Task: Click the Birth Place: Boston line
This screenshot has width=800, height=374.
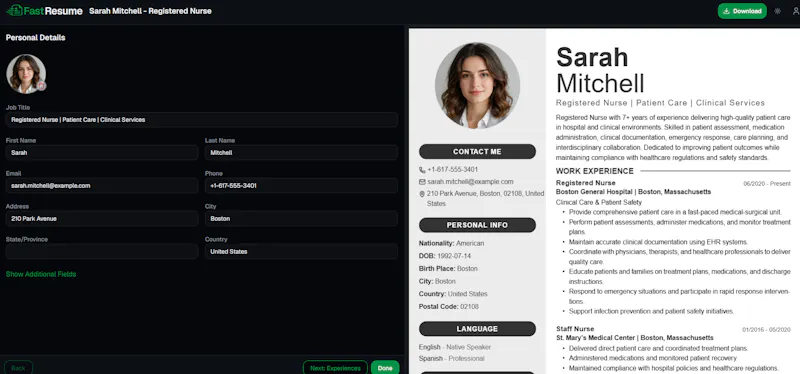Action: point(448,268)
